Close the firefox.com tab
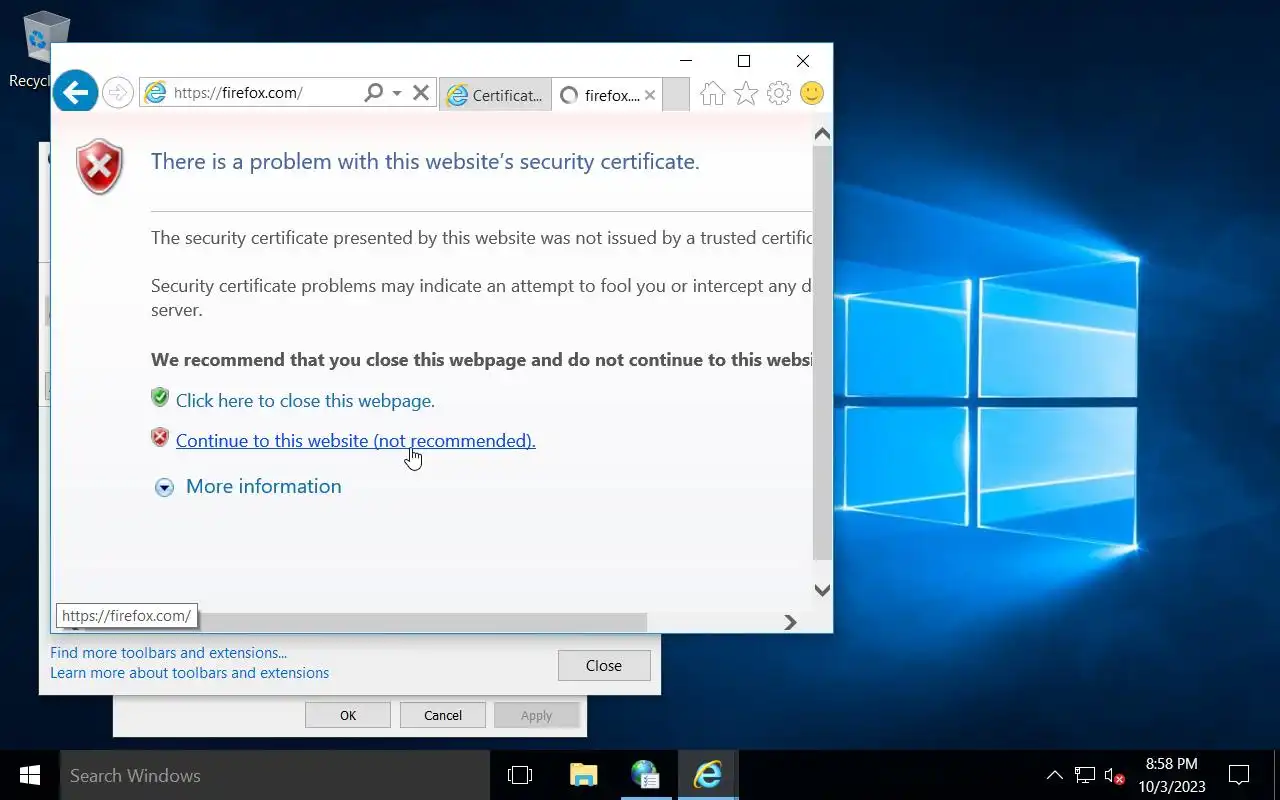The width and height of the screenshot is (1280, 800). (650, 95)
